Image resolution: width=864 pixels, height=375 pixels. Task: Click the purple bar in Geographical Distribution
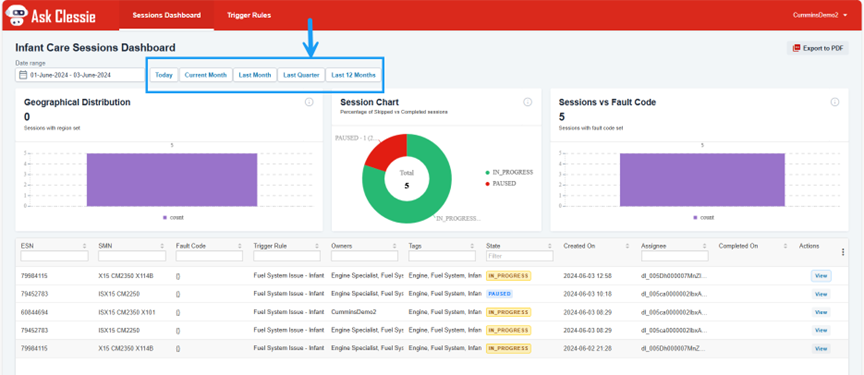tap(172, 180)
